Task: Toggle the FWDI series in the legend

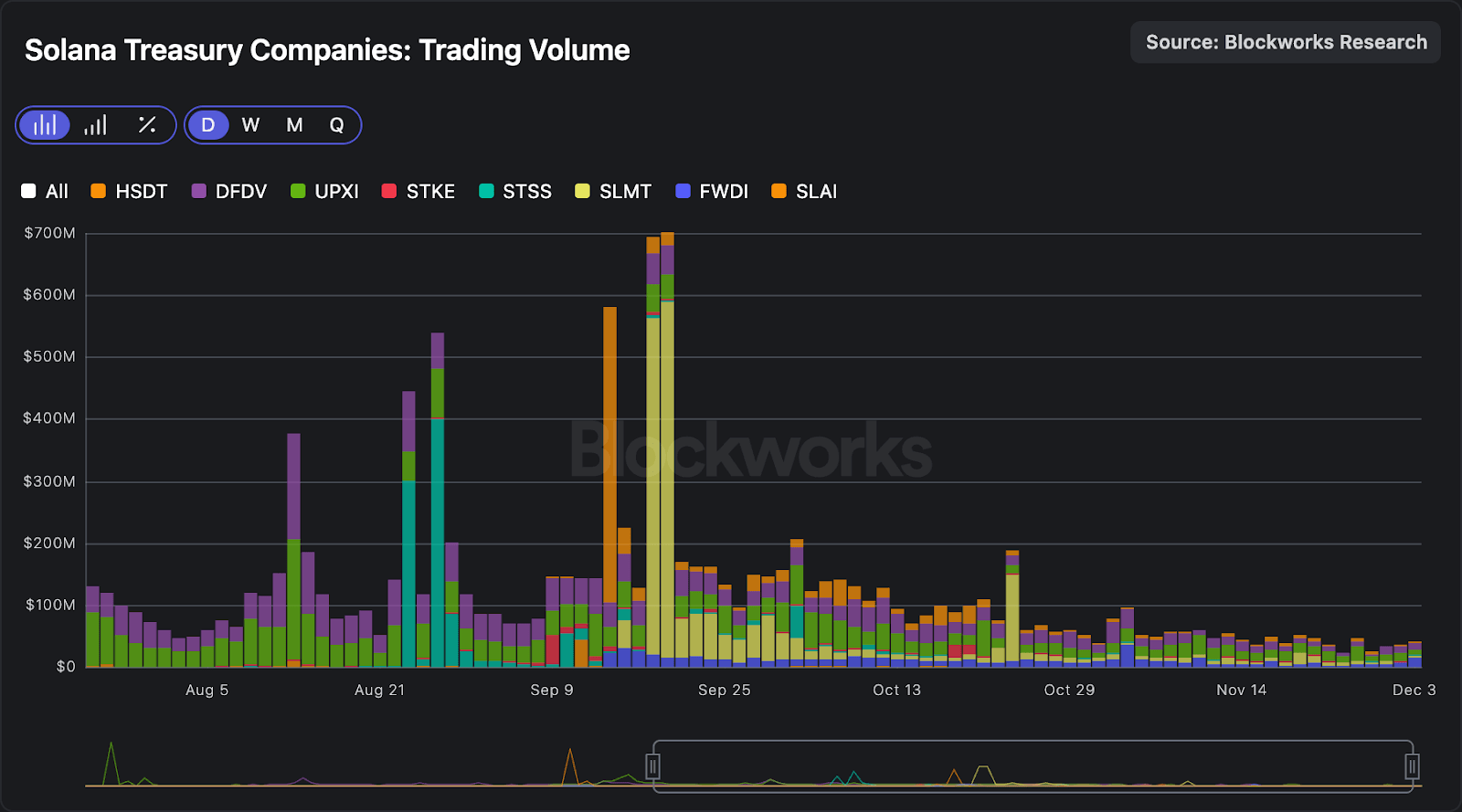Action: click(x=712, y=191)
